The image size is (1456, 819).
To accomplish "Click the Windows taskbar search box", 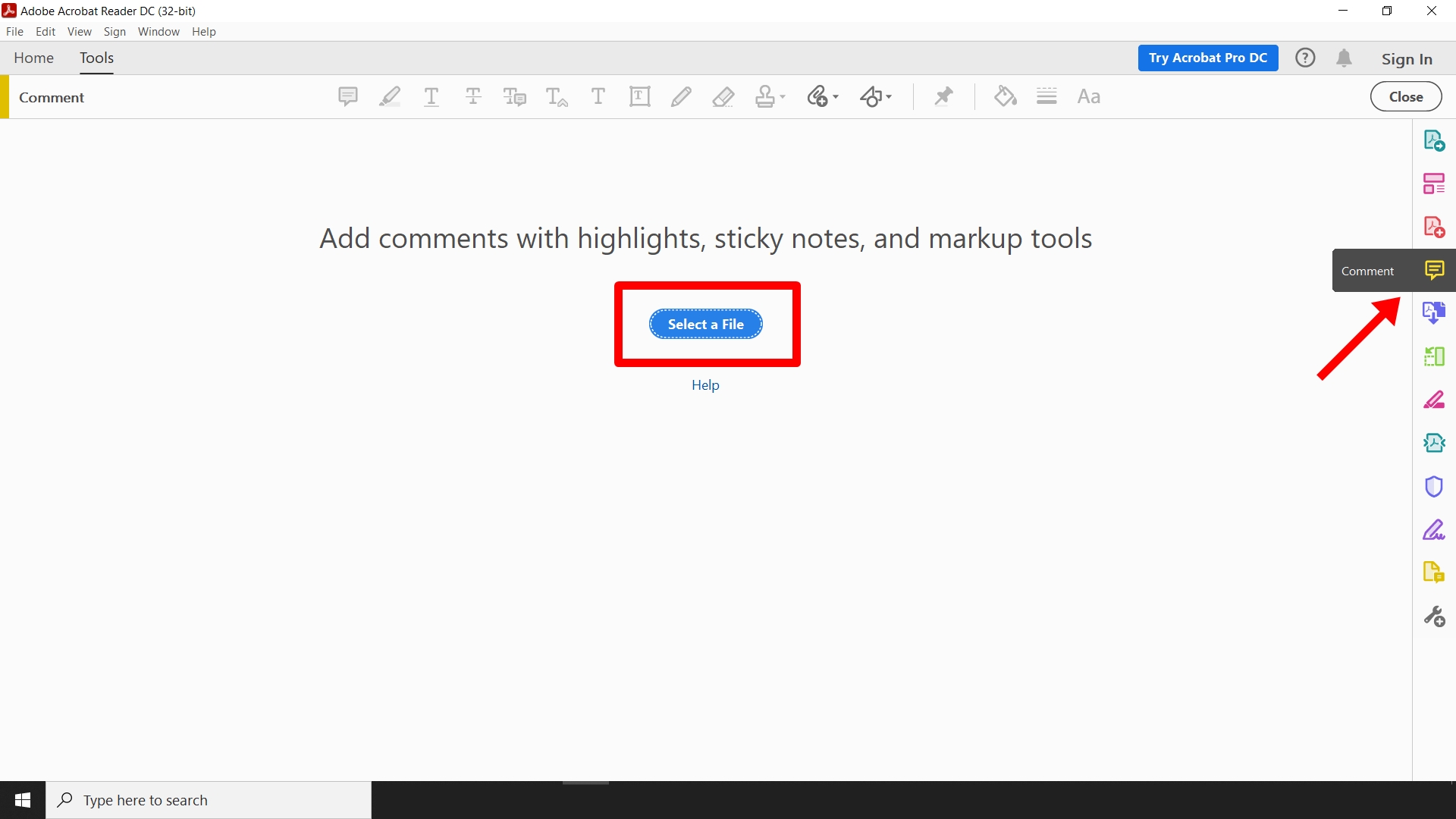I will [209, 800].
